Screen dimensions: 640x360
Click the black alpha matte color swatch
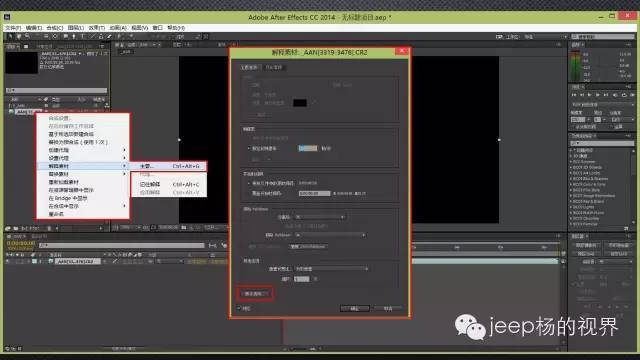point(300,103)
